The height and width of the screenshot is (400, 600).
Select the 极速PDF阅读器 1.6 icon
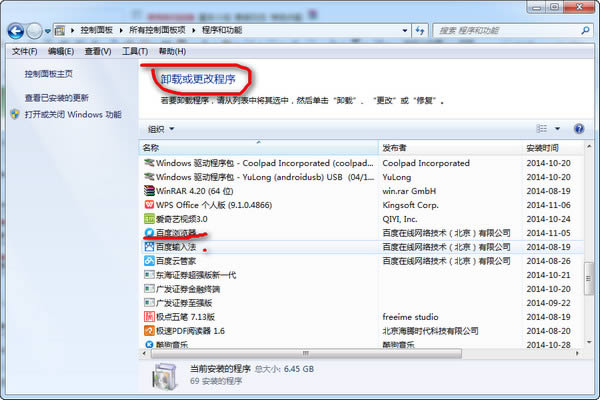click(x=149, y=330)
